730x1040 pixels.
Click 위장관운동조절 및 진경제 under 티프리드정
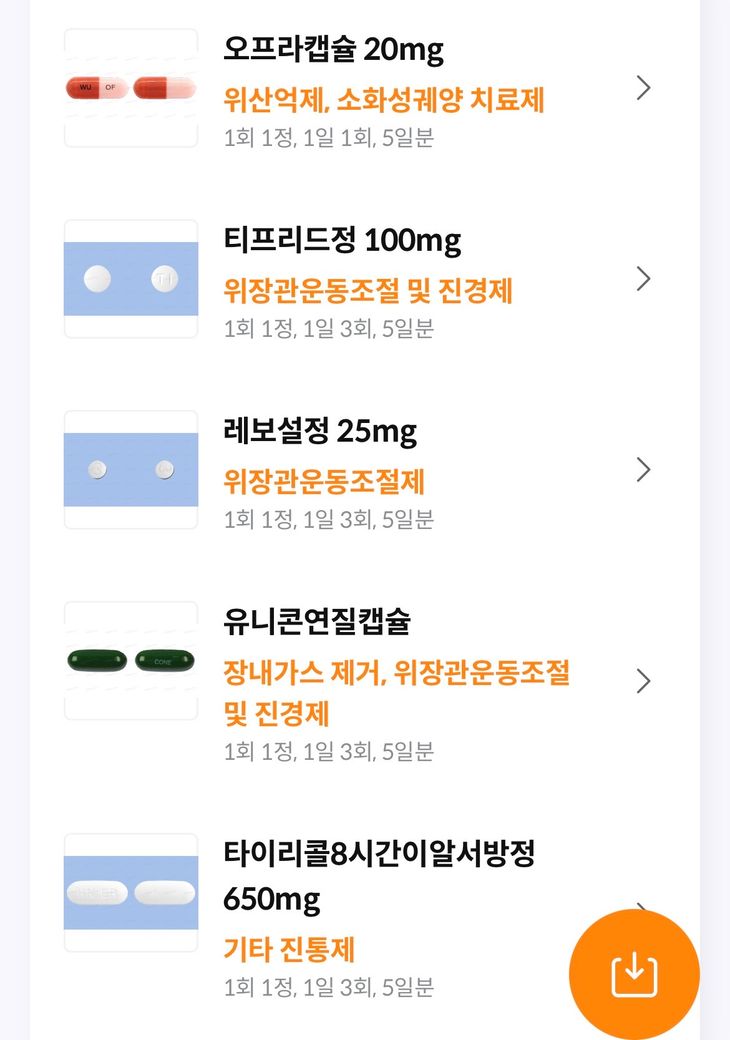coord(368,290)
